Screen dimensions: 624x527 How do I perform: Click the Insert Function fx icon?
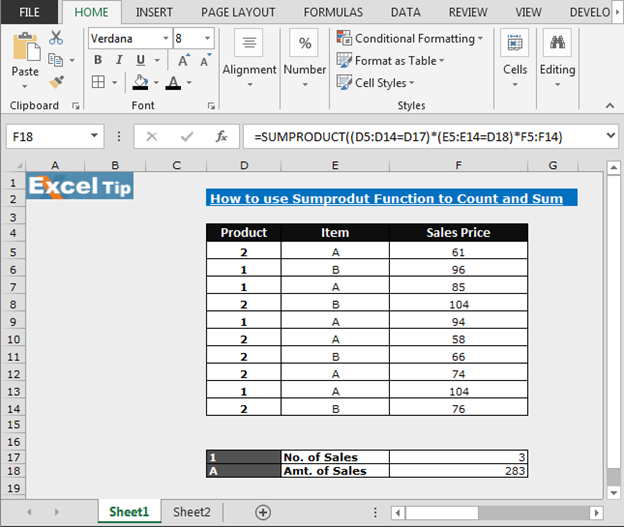coord(221,136)
